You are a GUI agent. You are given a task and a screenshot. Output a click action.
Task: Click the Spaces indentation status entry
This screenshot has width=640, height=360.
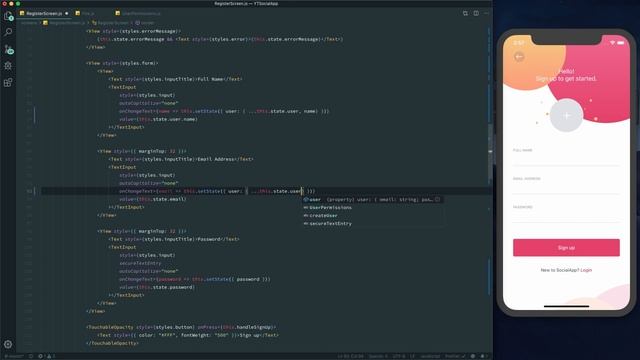(x=378, y=356)
